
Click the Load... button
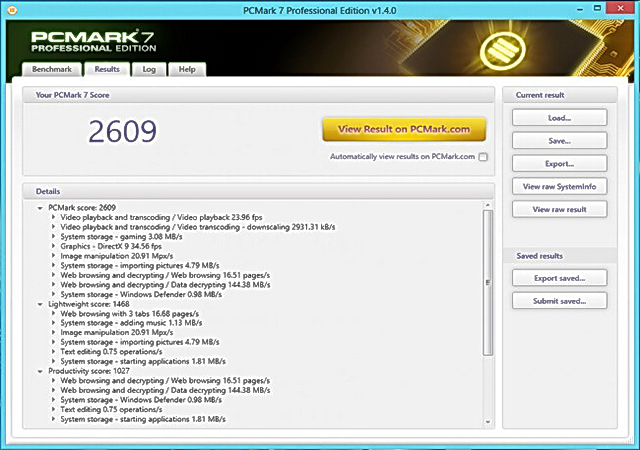(x=559, y=118)
